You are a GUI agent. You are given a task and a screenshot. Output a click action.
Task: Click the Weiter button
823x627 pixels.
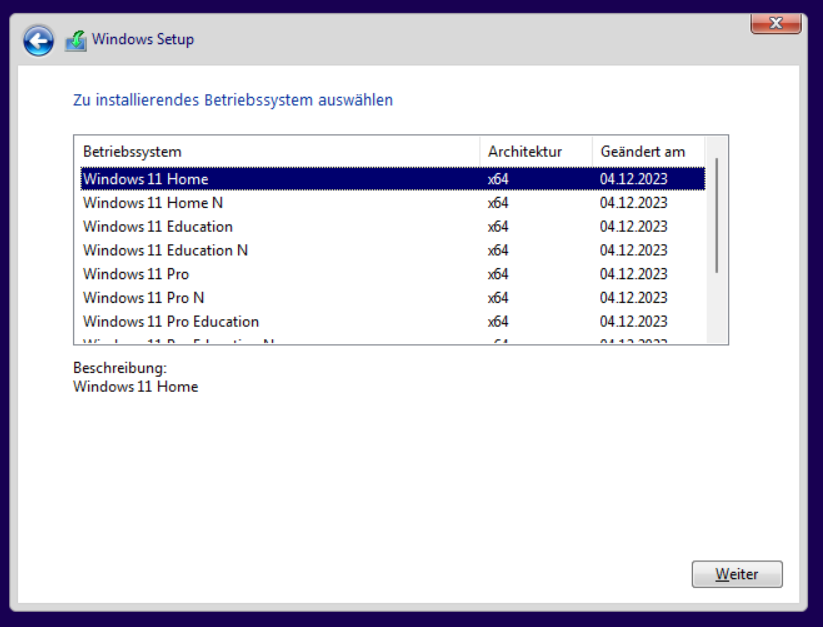[737, 574]
